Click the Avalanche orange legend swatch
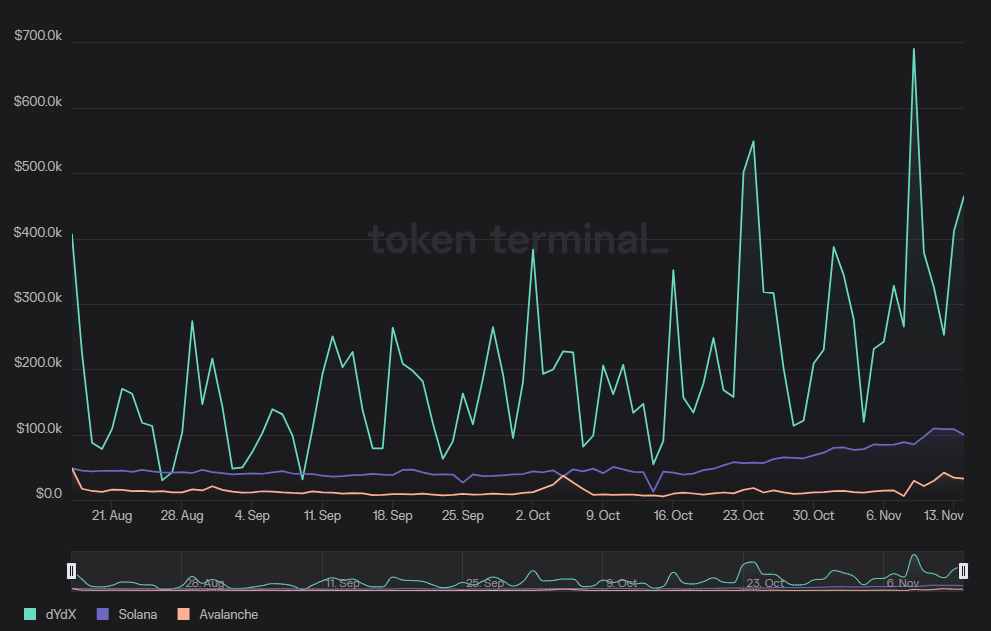Image resolution: width=991 pixels, height=631 pixels. point(182,614)
